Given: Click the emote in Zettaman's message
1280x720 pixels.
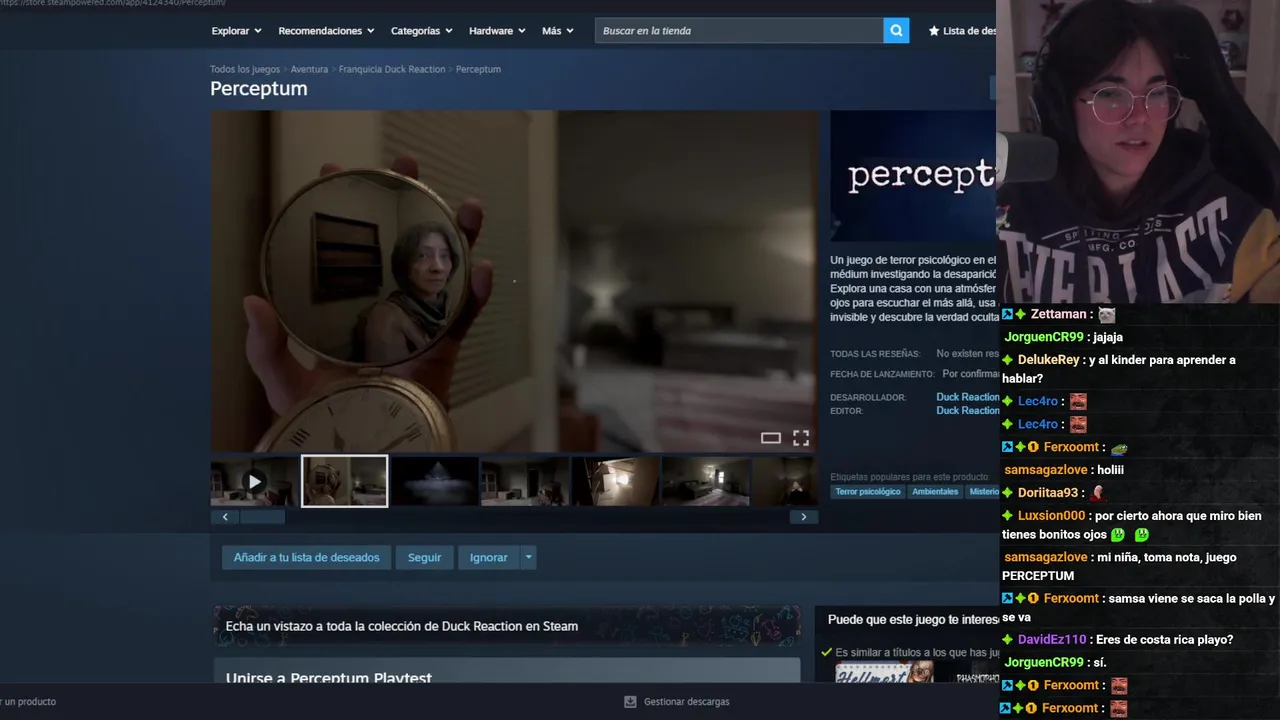Looking at the screenshot, I should point(1106,314).
